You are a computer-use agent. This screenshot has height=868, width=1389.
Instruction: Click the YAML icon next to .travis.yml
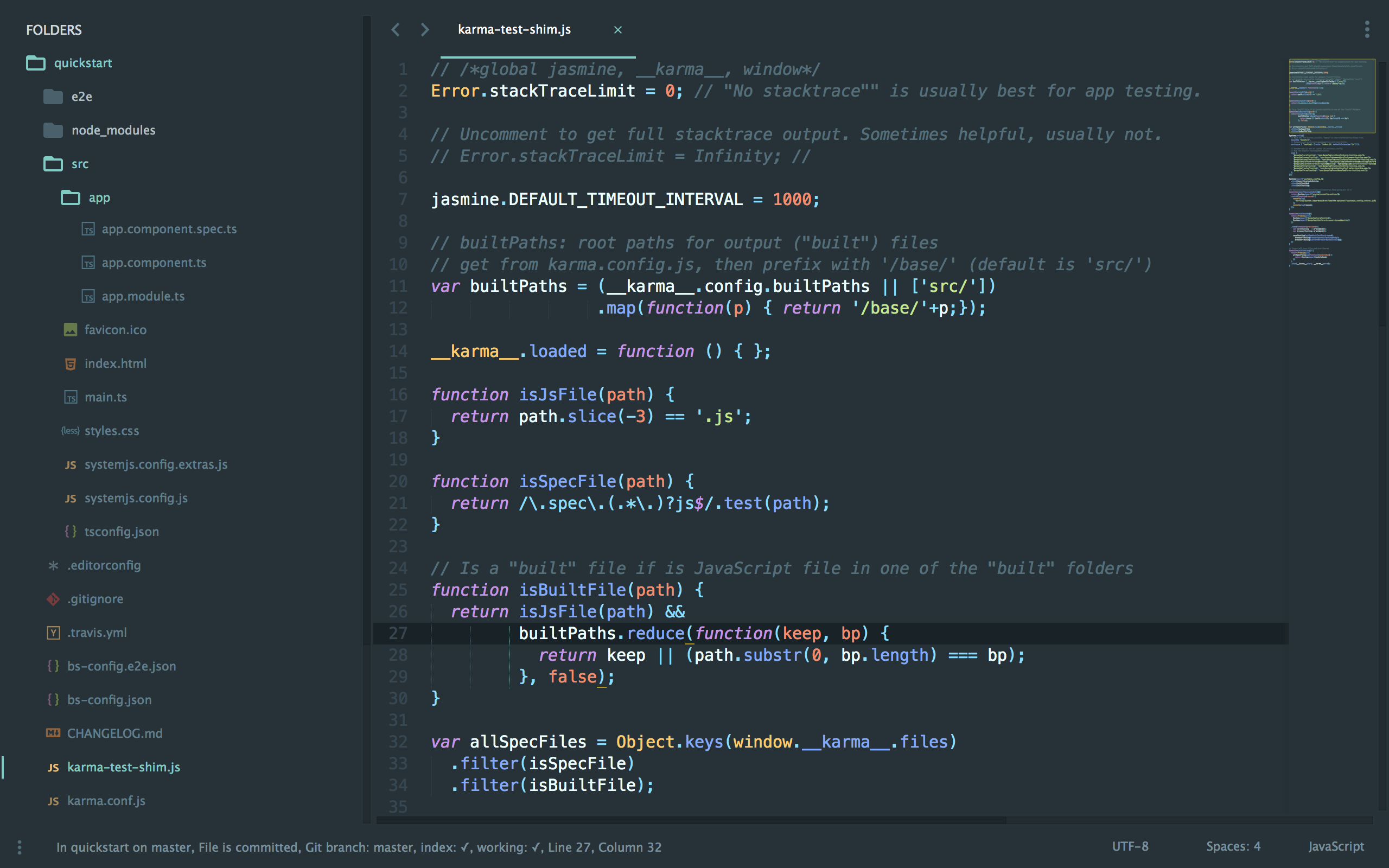[x=53, y=632]
